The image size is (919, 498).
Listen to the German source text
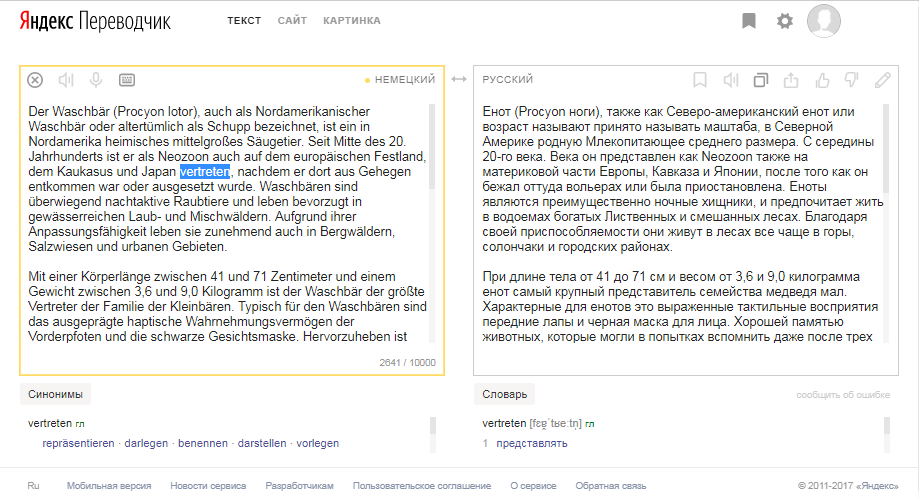[x=66, y=80]
